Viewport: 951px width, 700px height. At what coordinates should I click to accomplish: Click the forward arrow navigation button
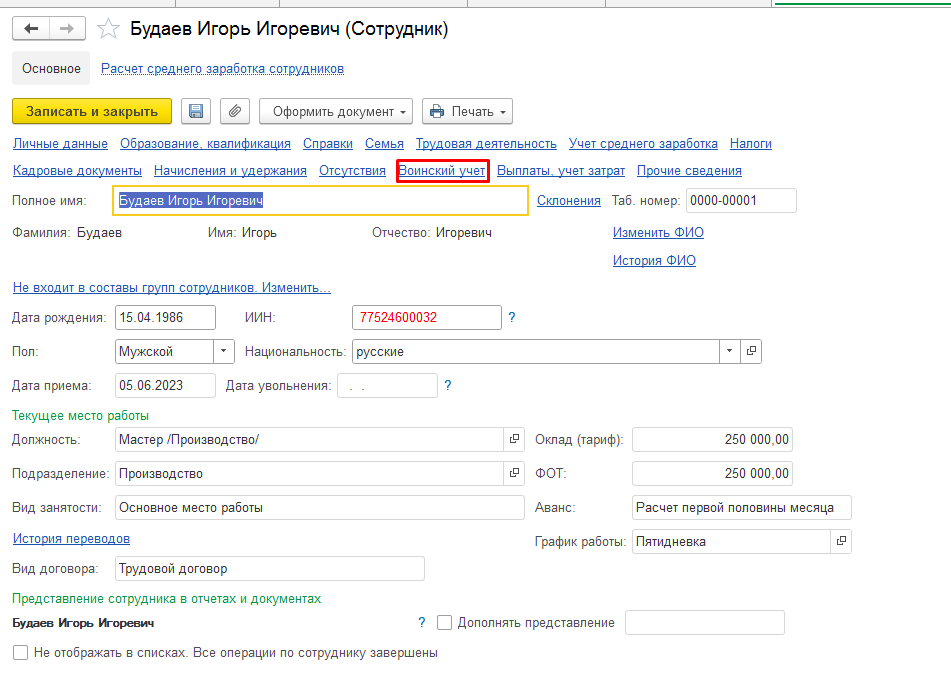click(x=67, y=29)
